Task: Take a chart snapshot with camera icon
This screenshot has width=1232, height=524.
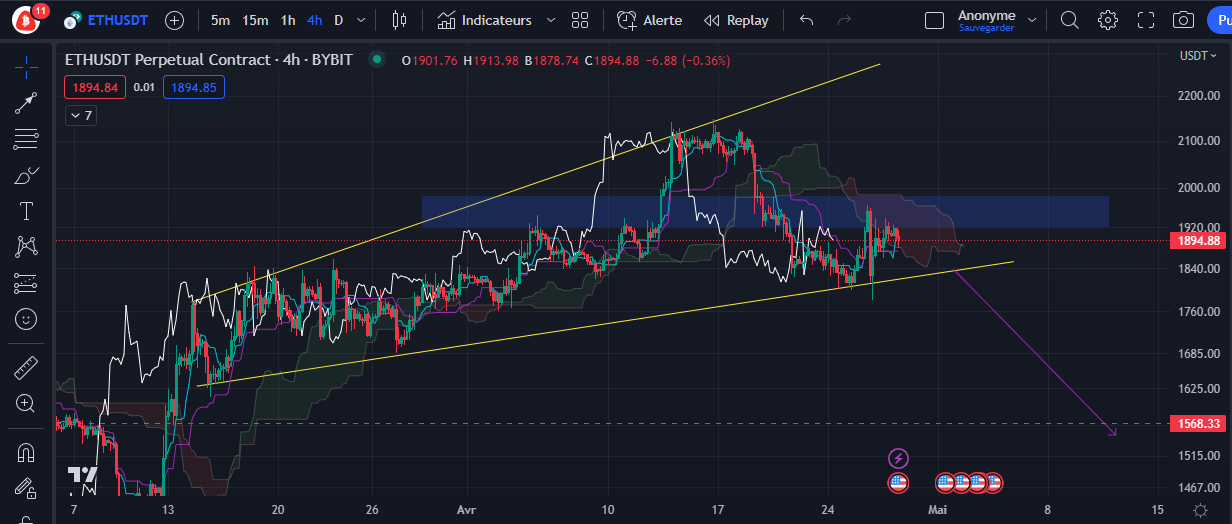Action: 1183,20
